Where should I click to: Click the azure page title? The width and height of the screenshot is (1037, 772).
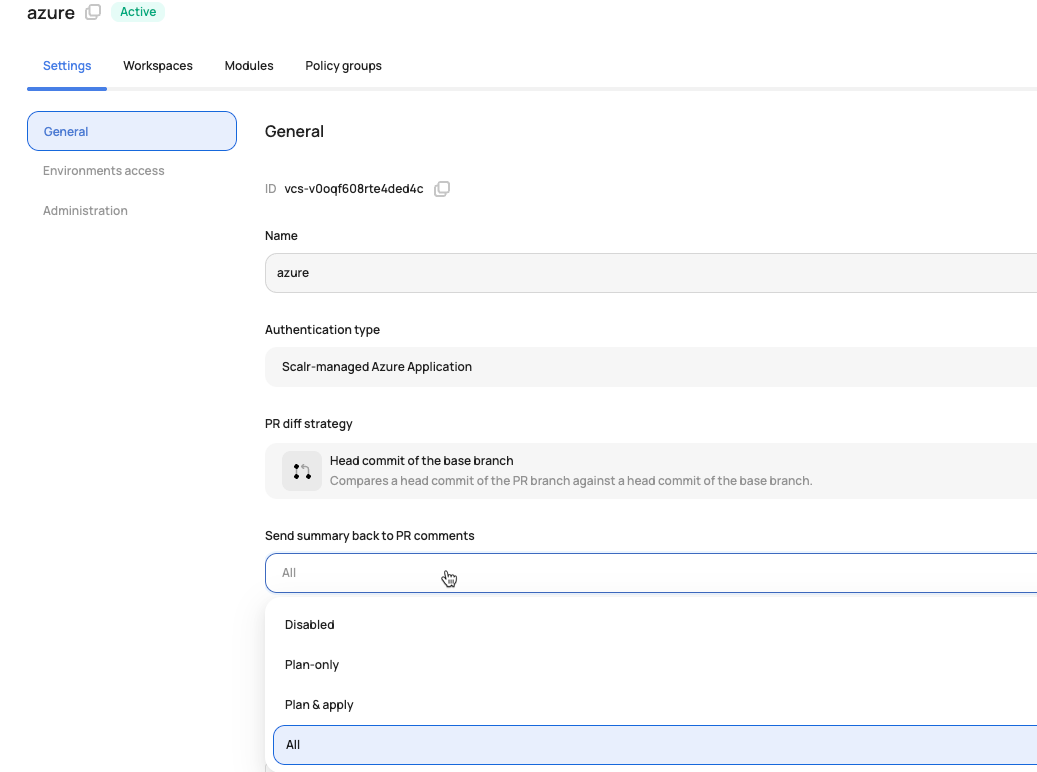pyautogui.click(x=51, y=13)
